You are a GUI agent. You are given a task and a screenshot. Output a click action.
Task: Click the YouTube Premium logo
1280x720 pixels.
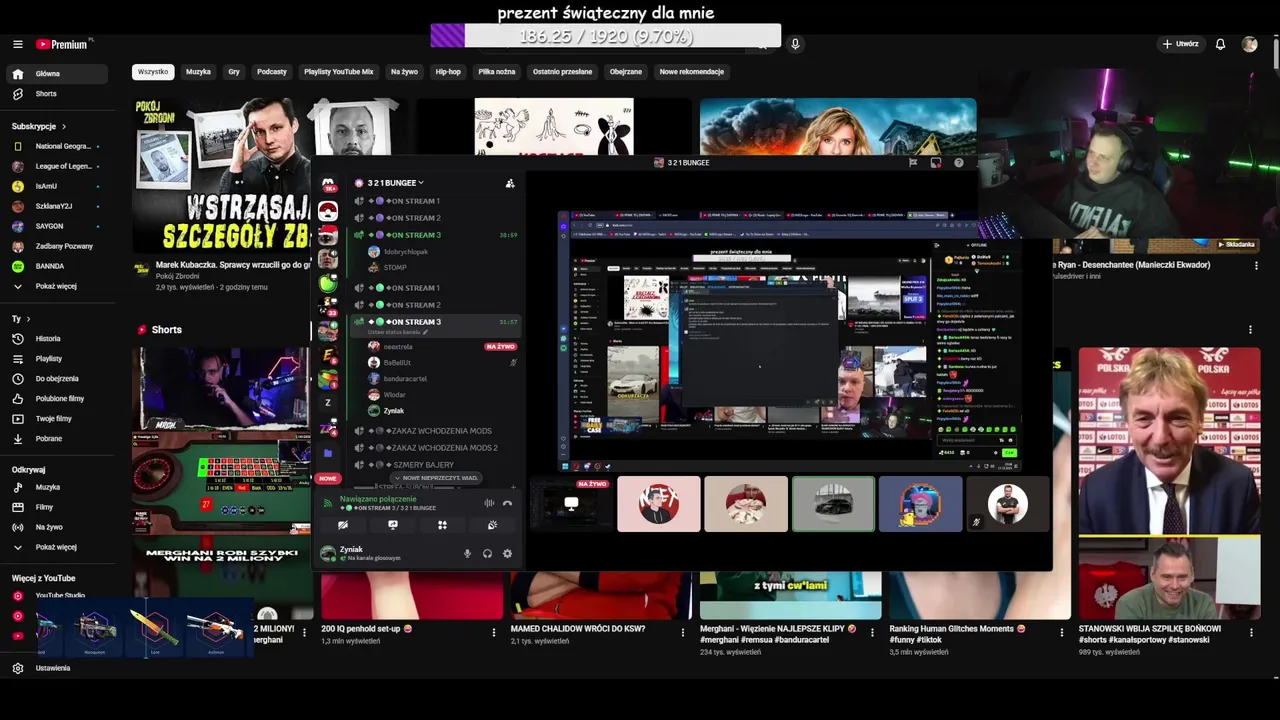[x=62, y=44]
